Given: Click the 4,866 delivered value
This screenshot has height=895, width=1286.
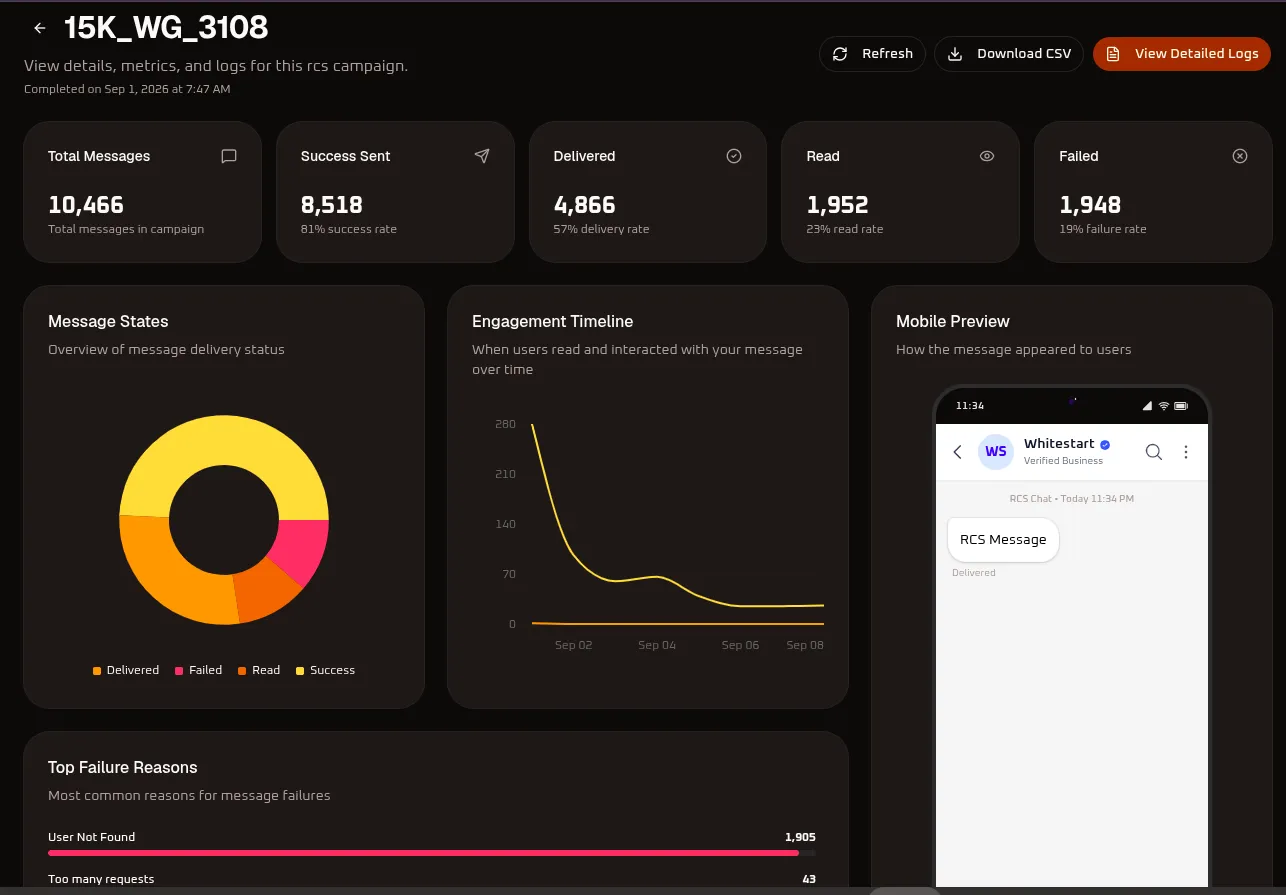Looking at the screenshot, I should click(x=585, y=205).
